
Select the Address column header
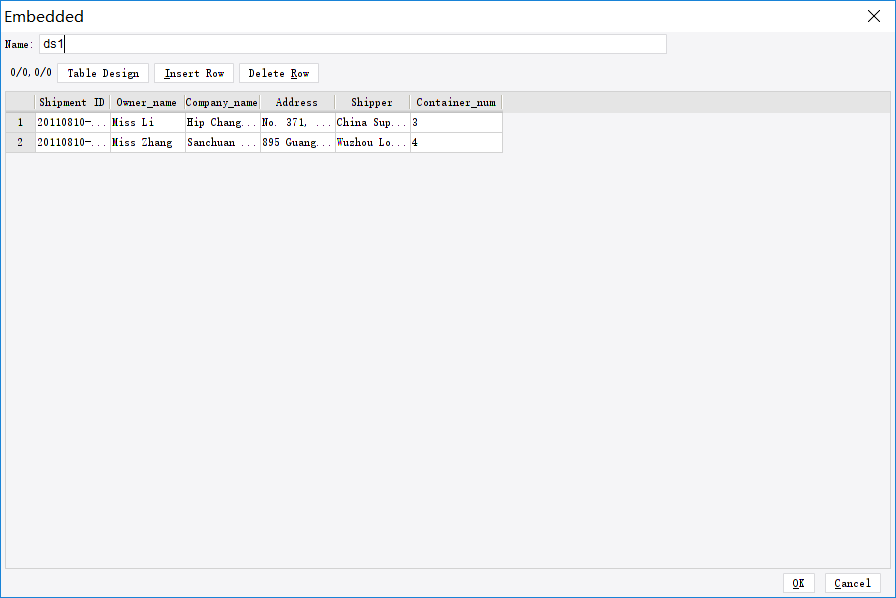point(296,102)
